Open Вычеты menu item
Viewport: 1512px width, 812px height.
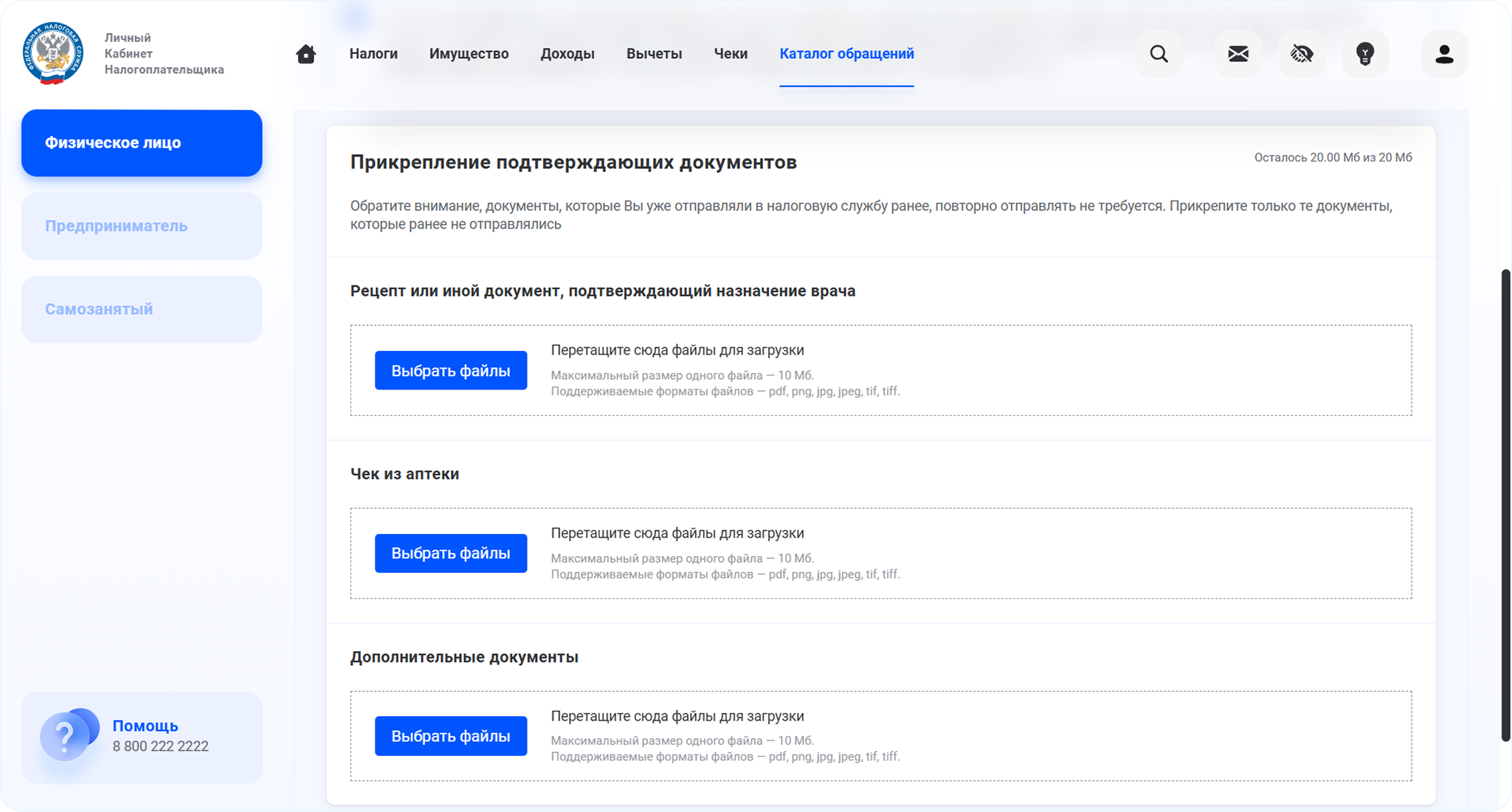(654, 54)
